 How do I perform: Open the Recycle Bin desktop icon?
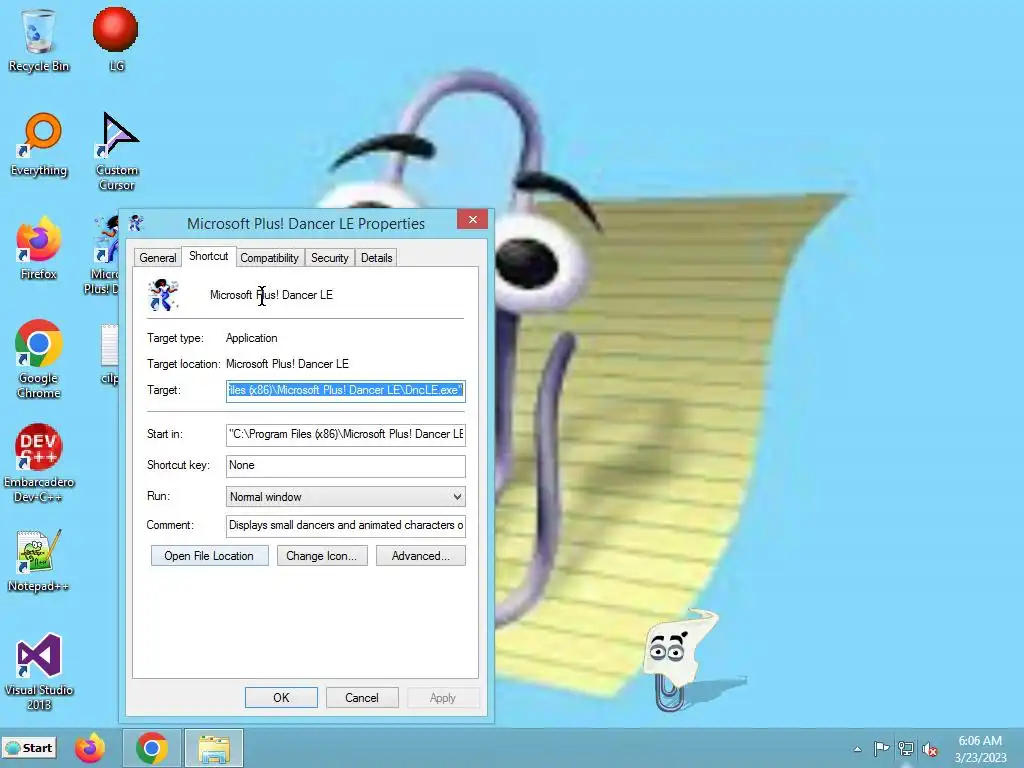[39, 39]
